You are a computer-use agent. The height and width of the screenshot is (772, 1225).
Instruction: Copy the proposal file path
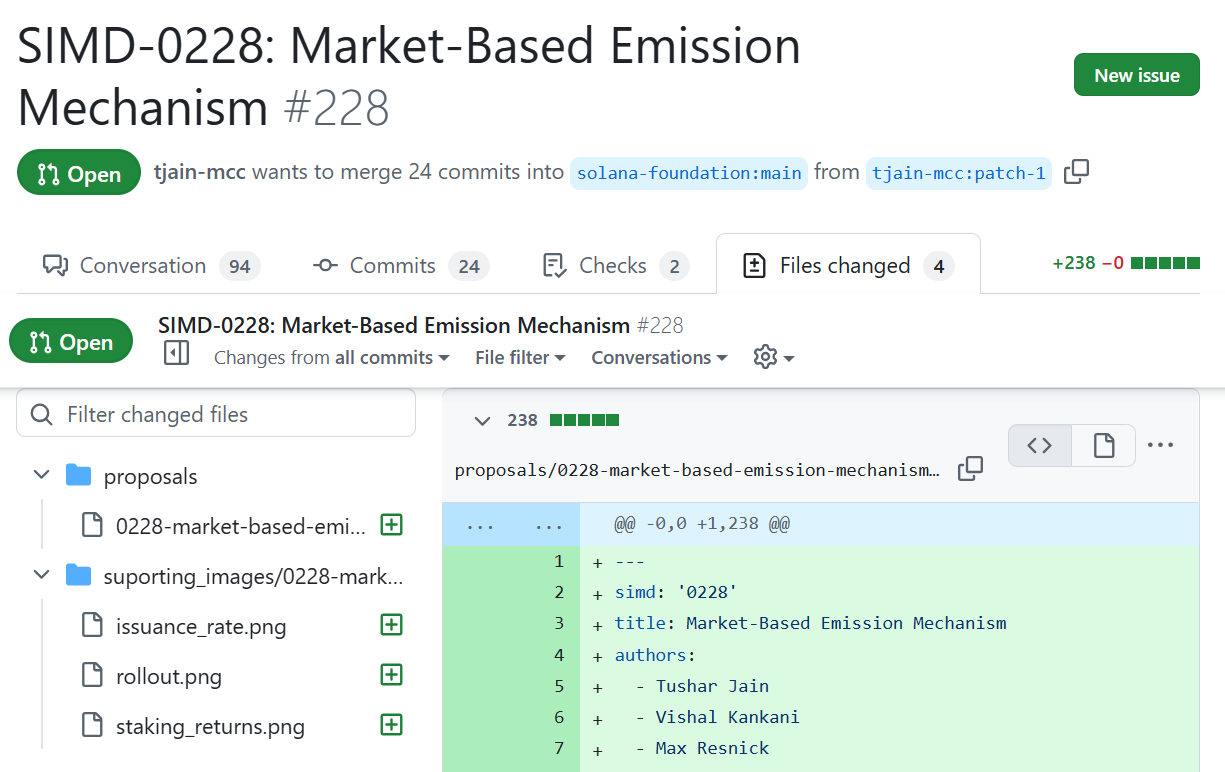point(970,469)
